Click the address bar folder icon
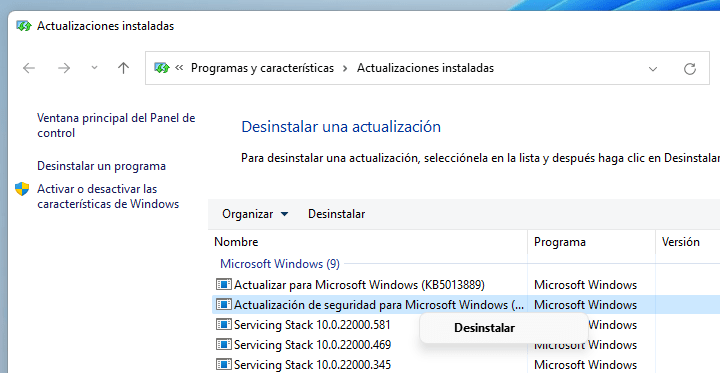Viewport: 720px width, 373px height. (162, 68)
